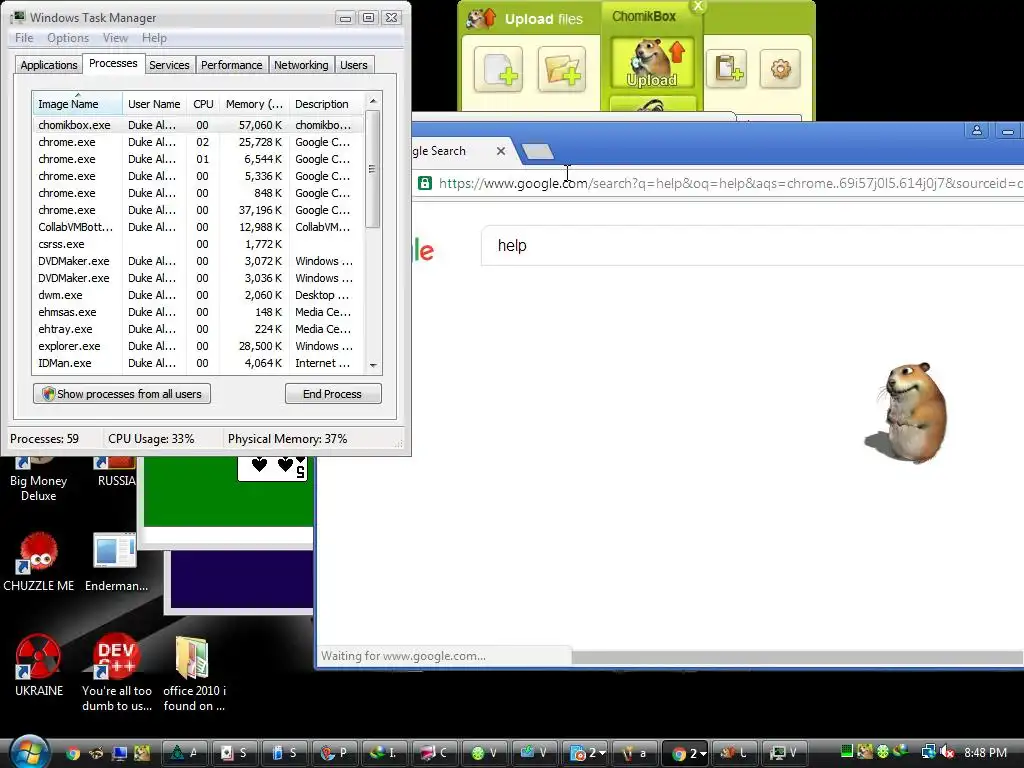Viewport: 1024px width, 768px height.
Task: Click the taskbar button labeled C
Action: 435,753
